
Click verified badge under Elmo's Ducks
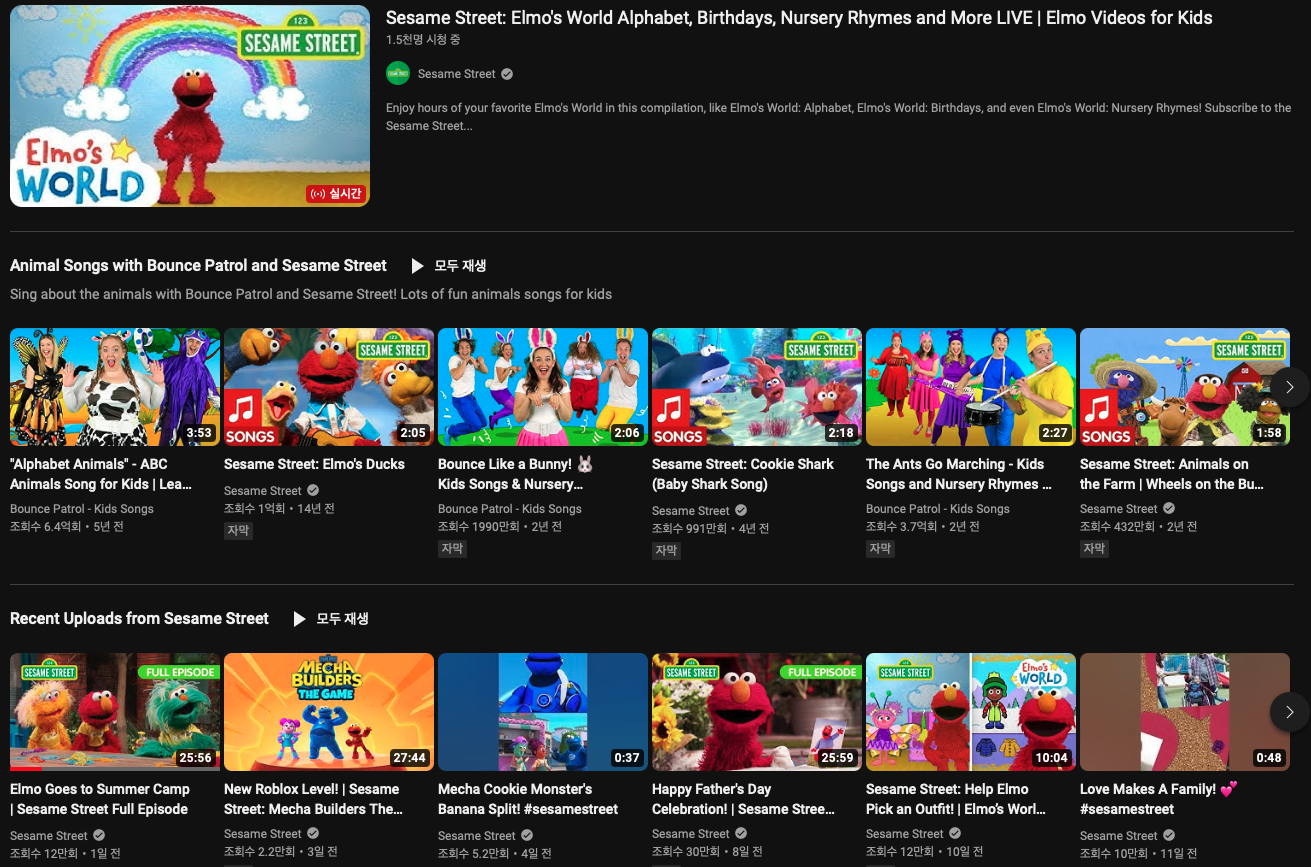(313, 491)
